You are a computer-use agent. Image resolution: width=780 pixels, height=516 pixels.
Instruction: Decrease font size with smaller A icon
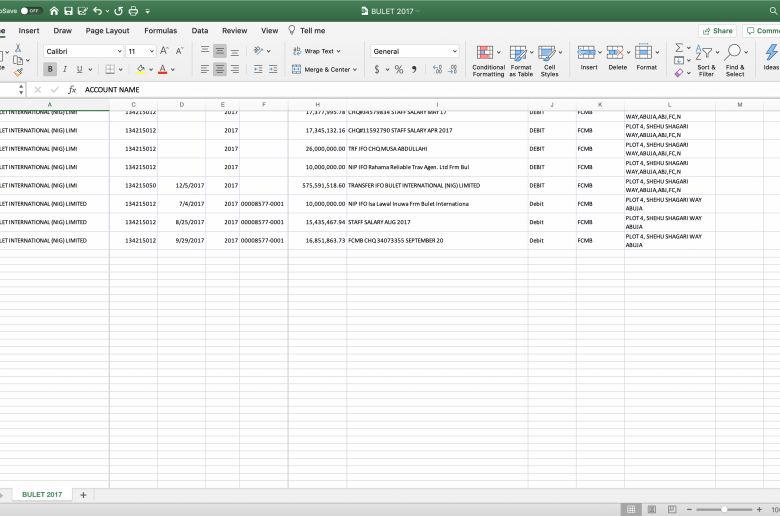180,51
